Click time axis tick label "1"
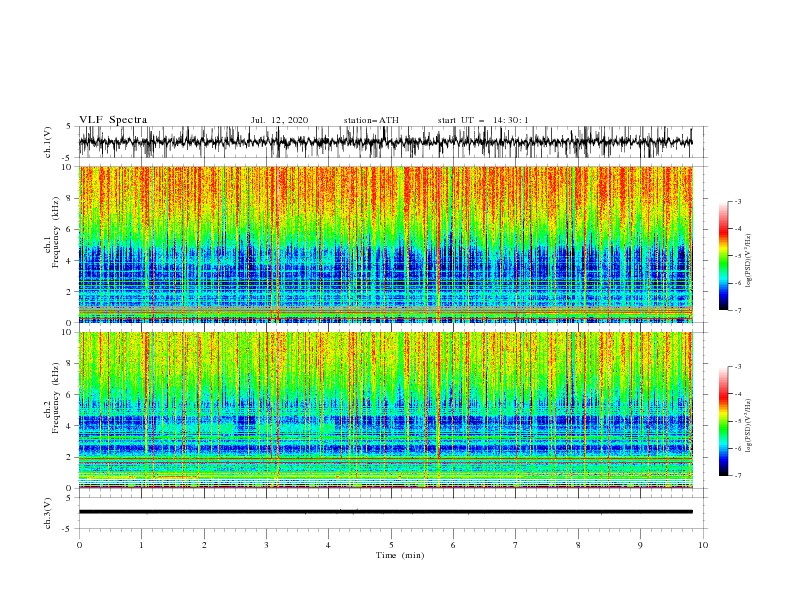This screenshot has width=792, height=612. pos(142,545)
